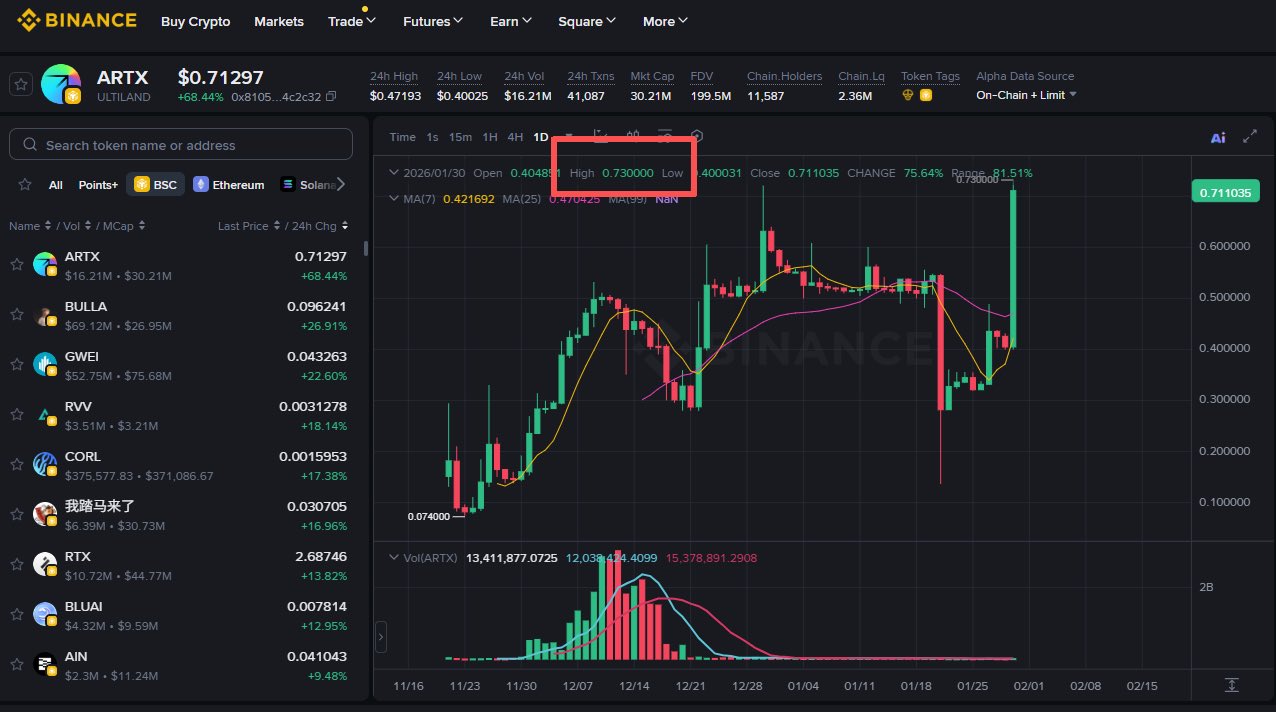Star the CORL row

coord(17,464)
